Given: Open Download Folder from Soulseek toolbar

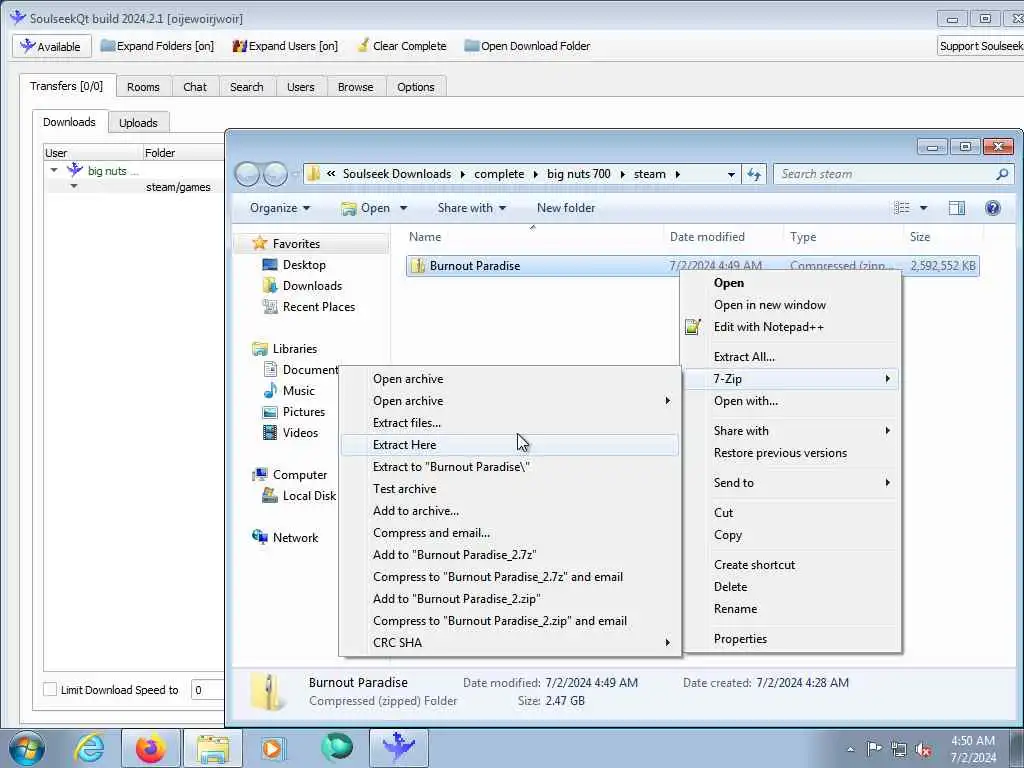Looking at the screenshot, I should click(x=527, y=46).
